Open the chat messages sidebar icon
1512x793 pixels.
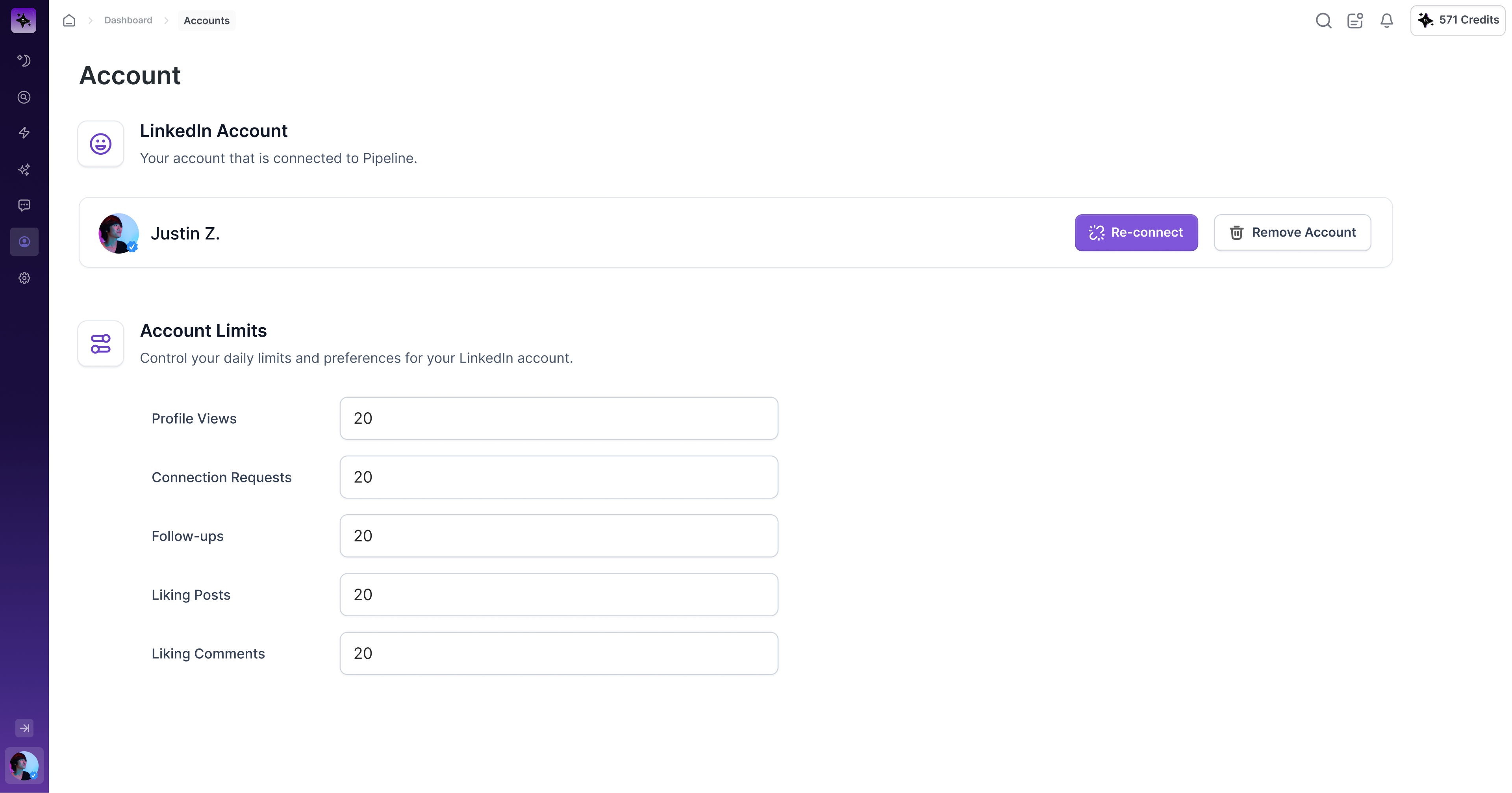pyautogui.click(x=24, y=206)
